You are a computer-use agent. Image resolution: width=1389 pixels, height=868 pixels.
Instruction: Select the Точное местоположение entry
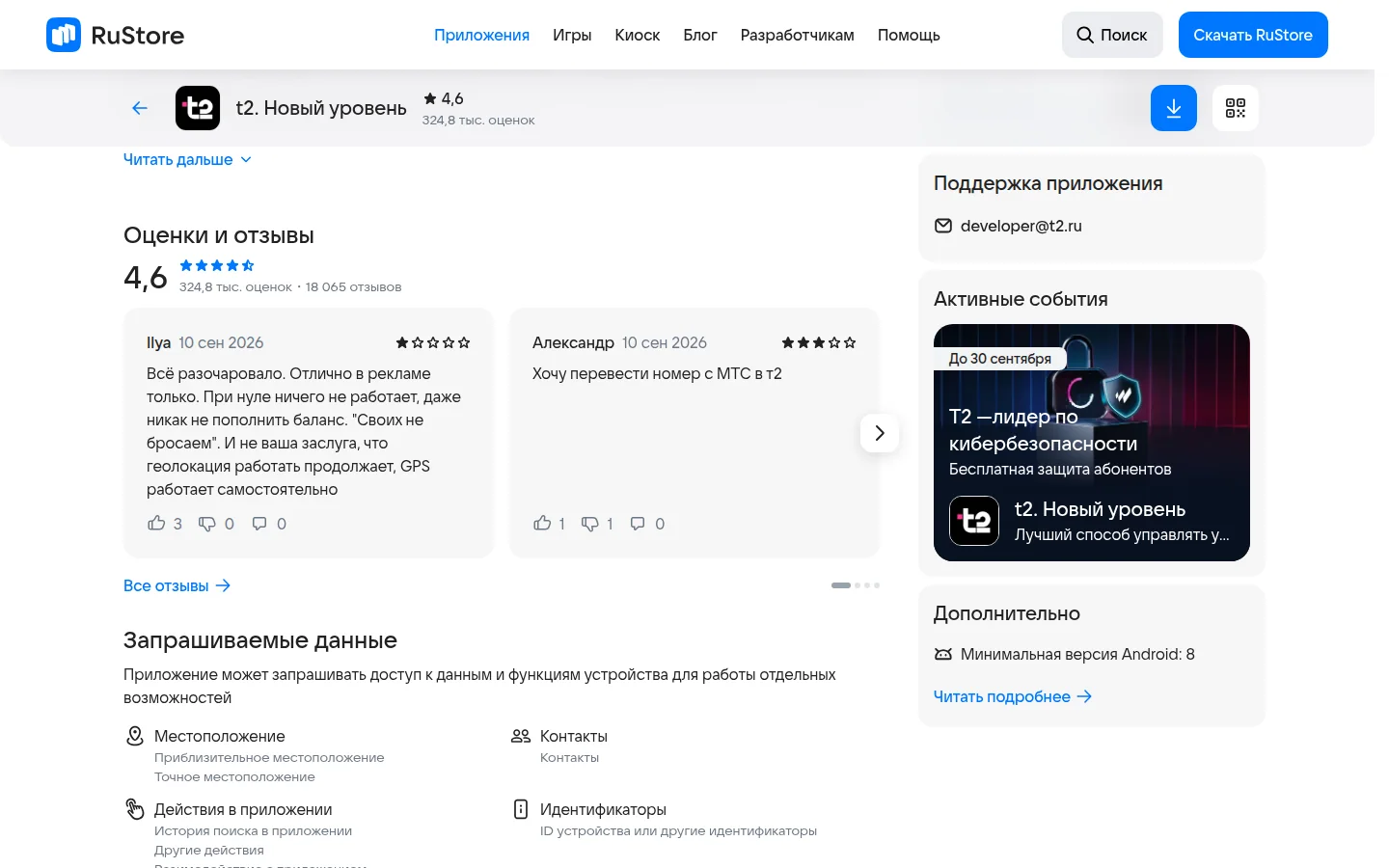point(234,776)
